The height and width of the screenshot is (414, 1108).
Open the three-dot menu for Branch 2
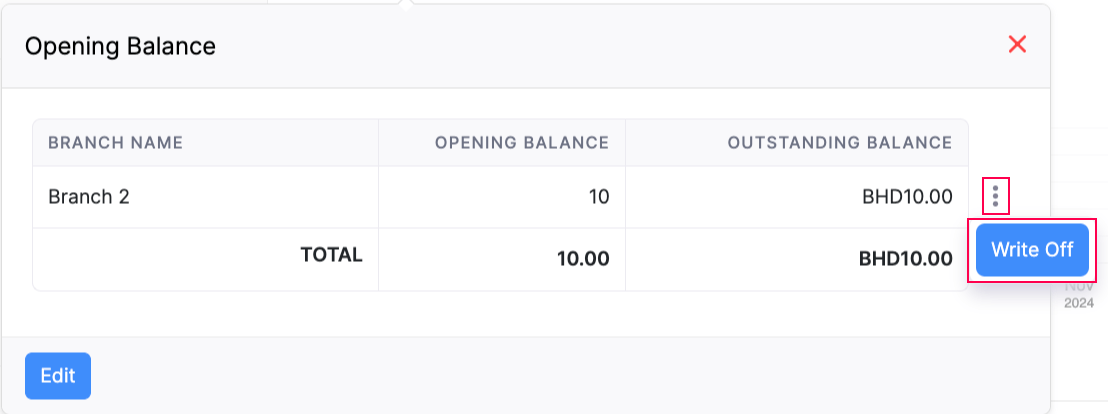point(995,196)
